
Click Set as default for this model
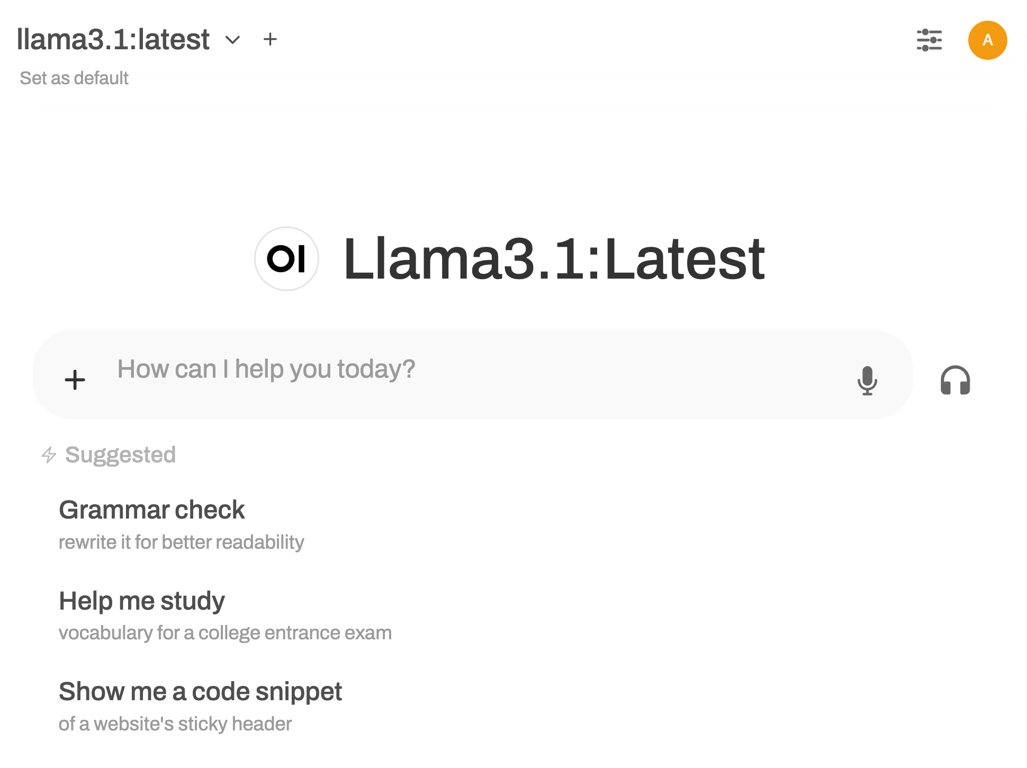73,78
